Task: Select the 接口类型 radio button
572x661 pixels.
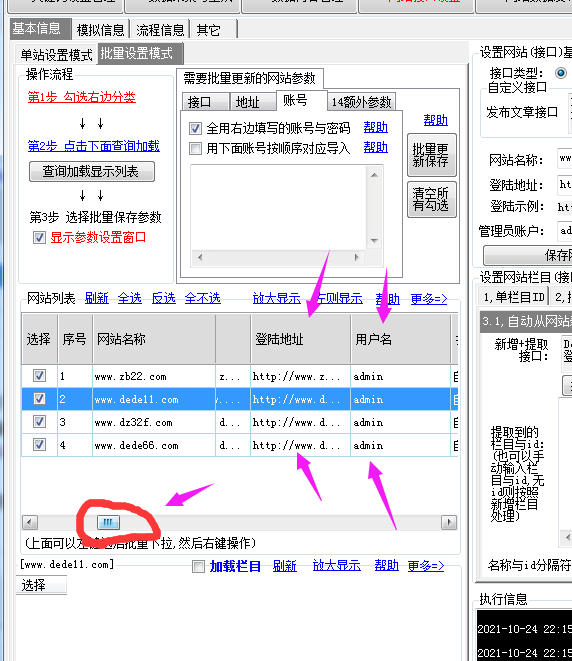Action: click(x=561, y=73)
